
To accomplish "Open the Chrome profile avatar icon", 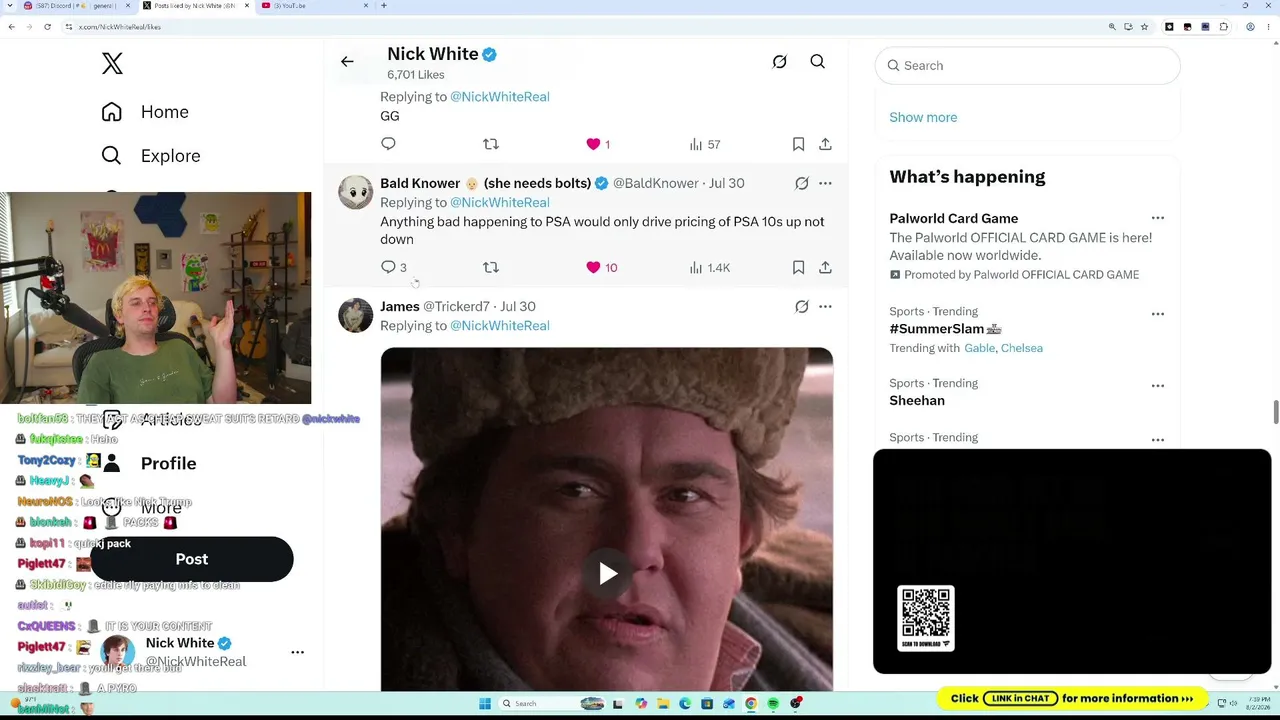I will (1251, 27).
